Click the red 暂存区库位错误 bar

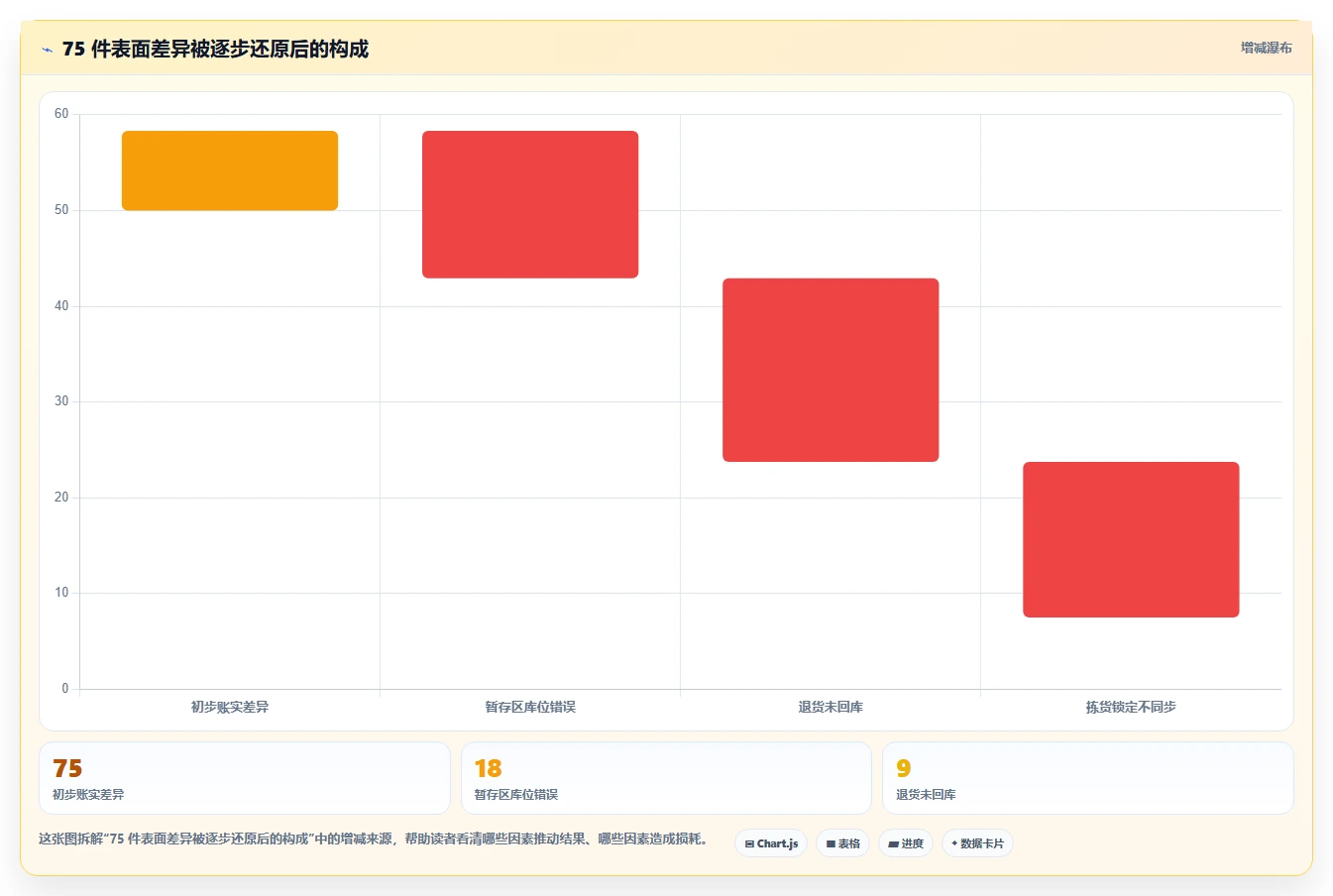(x=530, y=204)
